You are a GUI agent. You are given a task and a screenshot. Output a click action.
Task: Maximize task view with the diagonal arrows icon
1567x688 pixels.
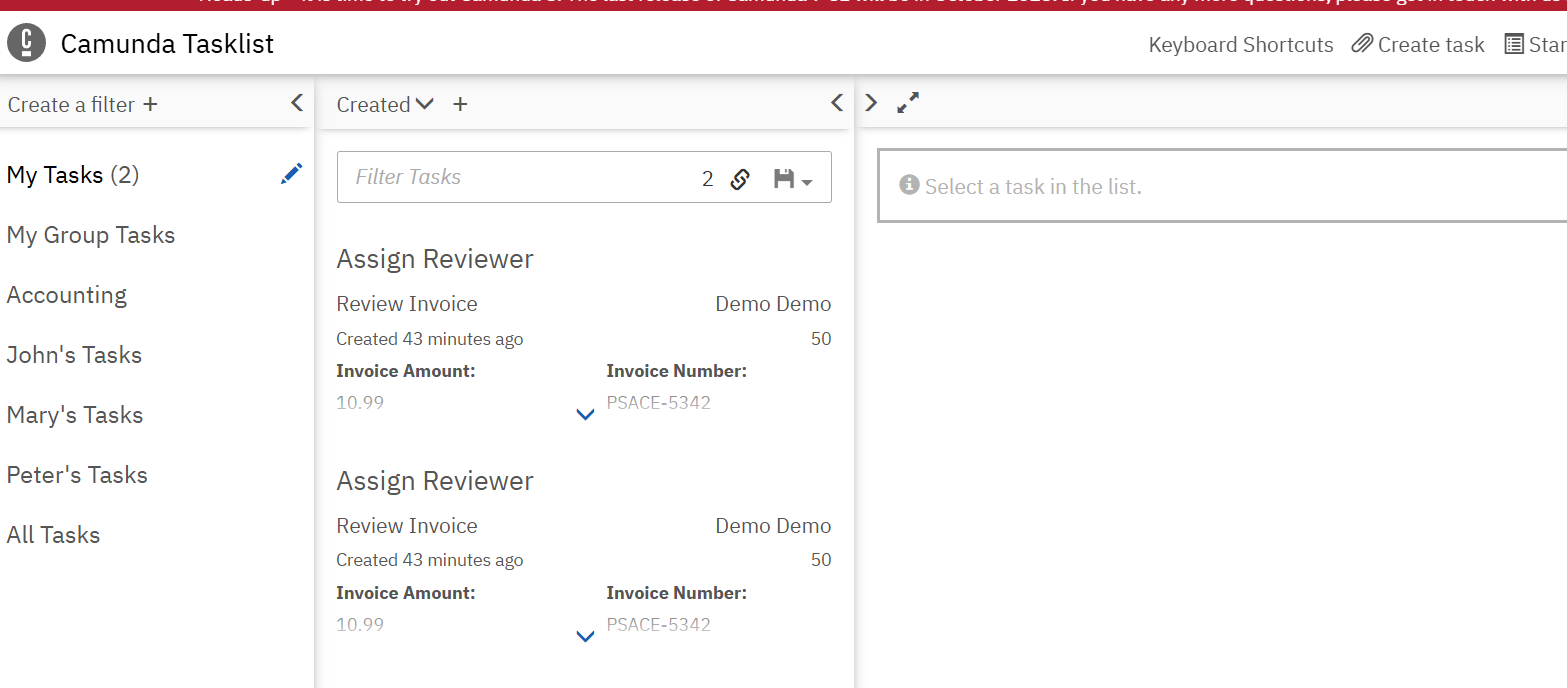[x=908, y=102]
